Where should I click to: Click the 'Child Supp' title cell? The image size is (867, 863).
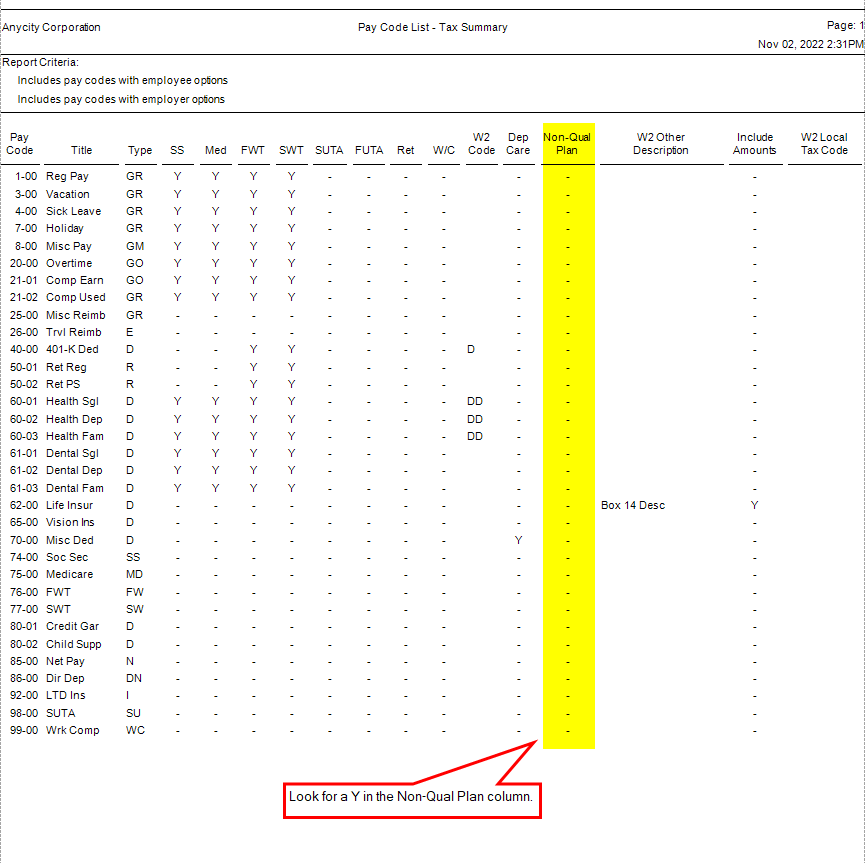coord(74,644)
